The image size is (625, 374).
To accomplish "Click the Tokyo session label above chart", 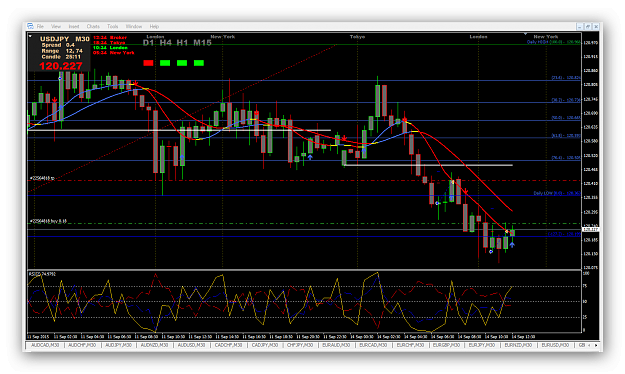I will (x=357, y=37).
